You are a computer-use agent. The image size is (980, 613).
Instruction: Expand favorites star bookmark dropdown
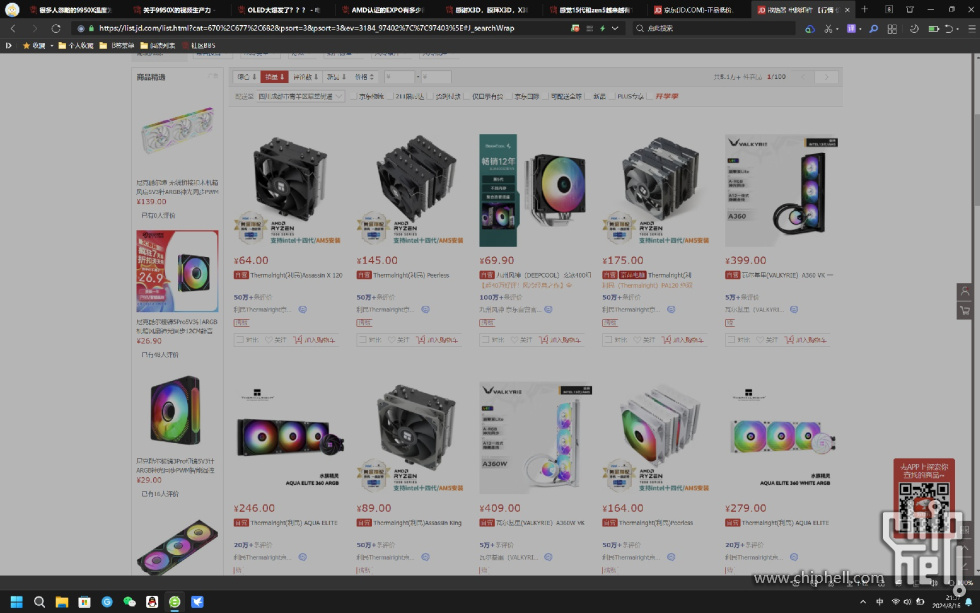pos(51,46)
